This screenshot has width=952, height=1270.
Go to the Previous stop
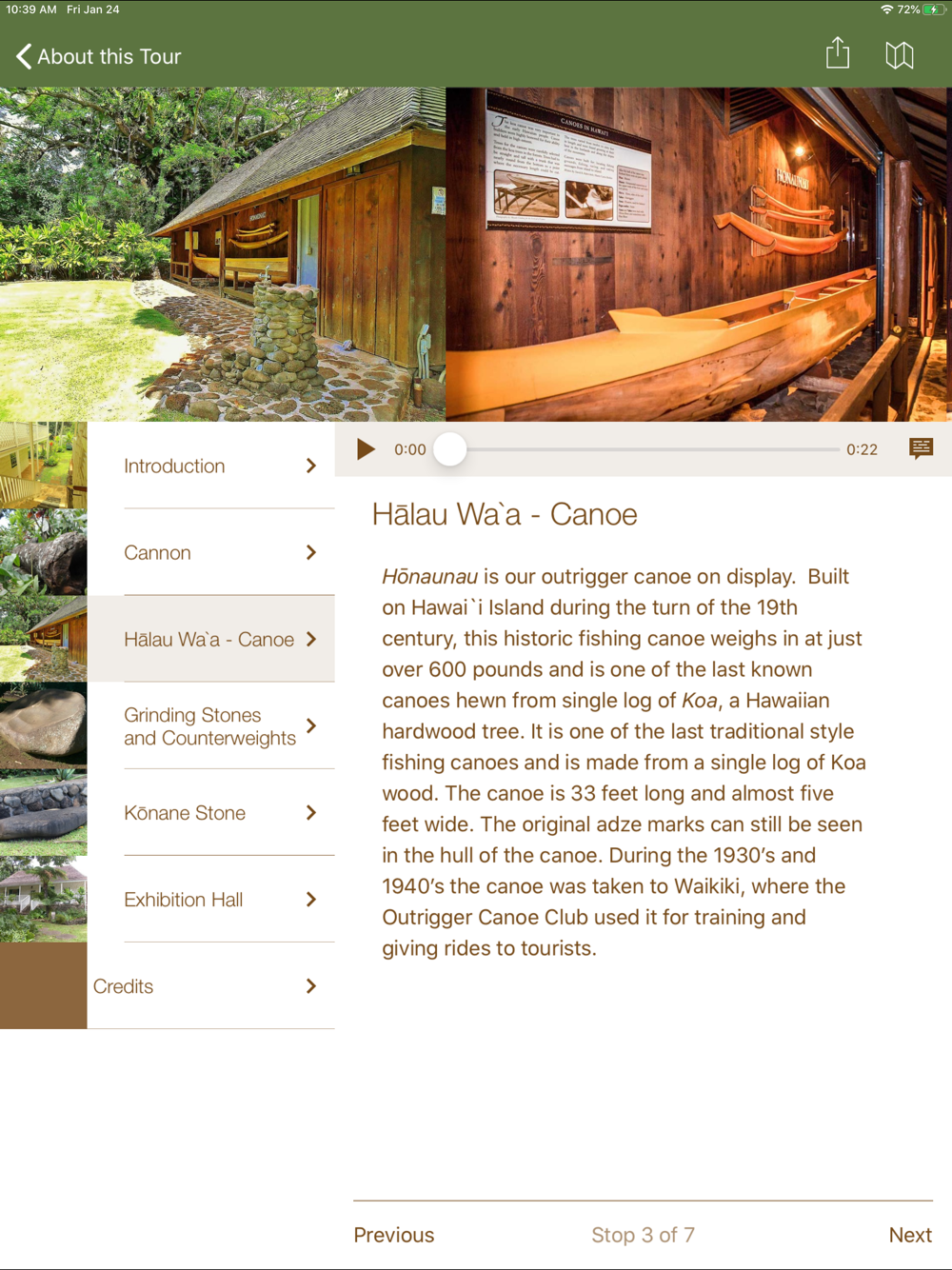click(x=394, y=1235)
